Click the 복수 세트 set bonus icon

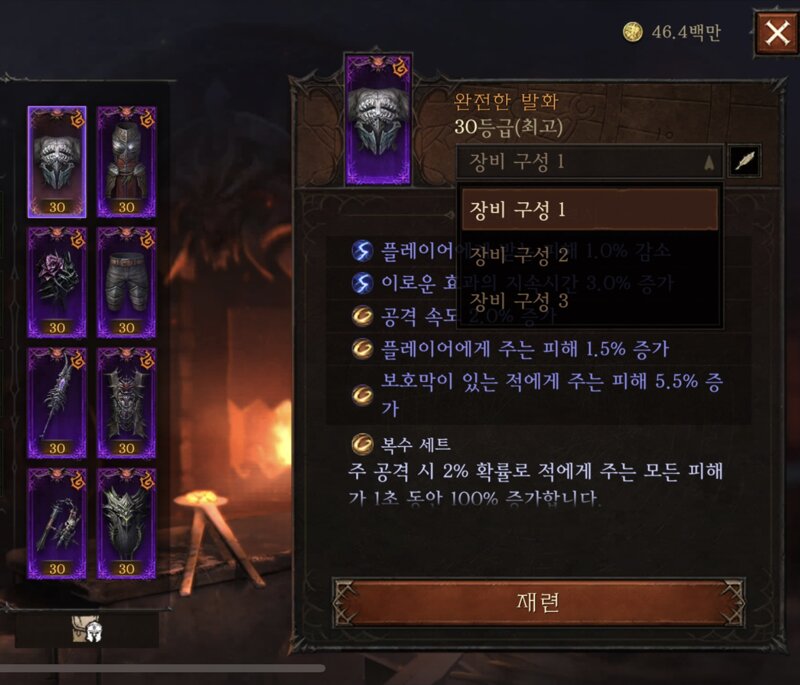point(362,444)
